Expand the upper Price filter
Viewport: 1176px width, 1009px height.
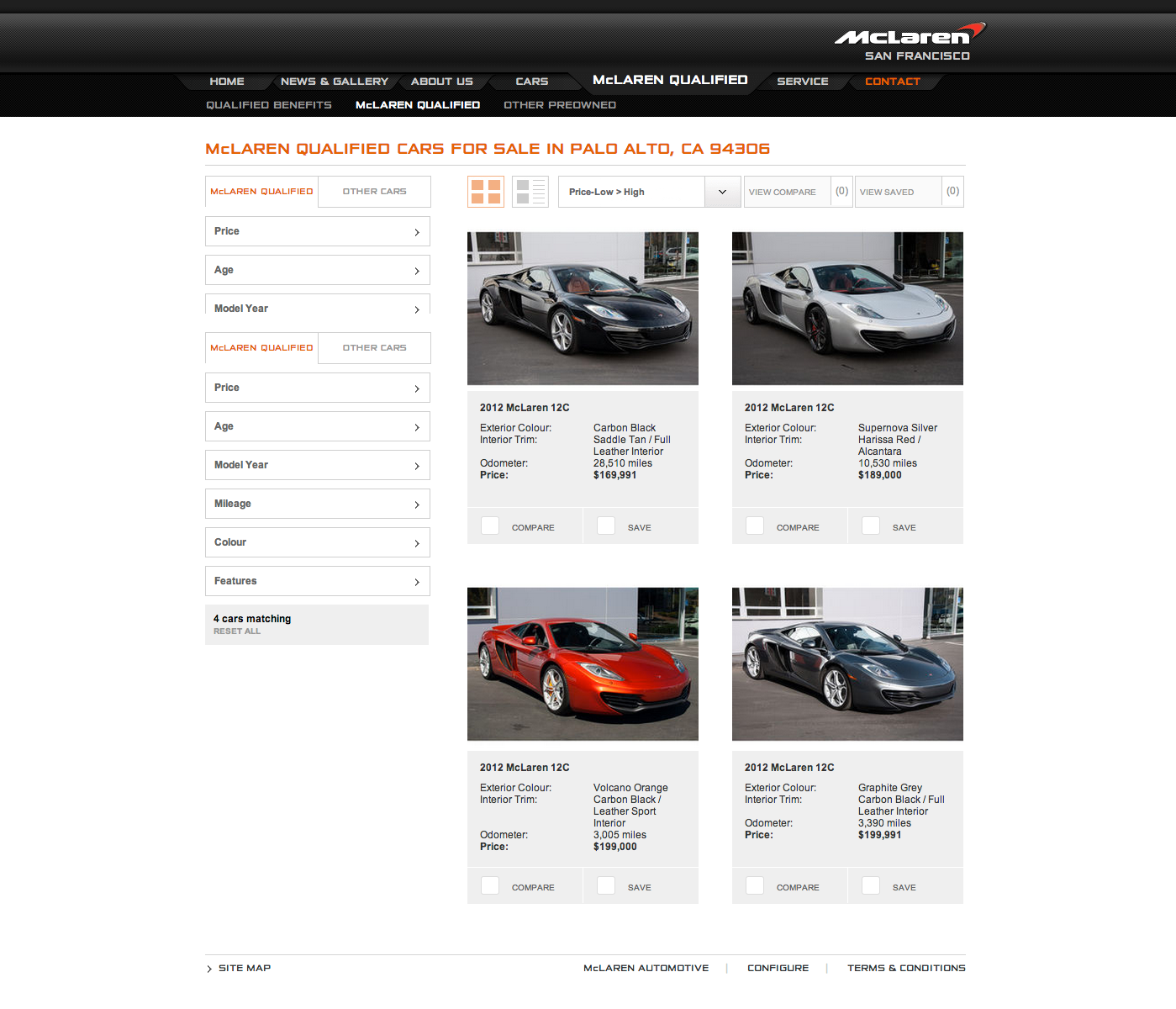coord(318,231)
